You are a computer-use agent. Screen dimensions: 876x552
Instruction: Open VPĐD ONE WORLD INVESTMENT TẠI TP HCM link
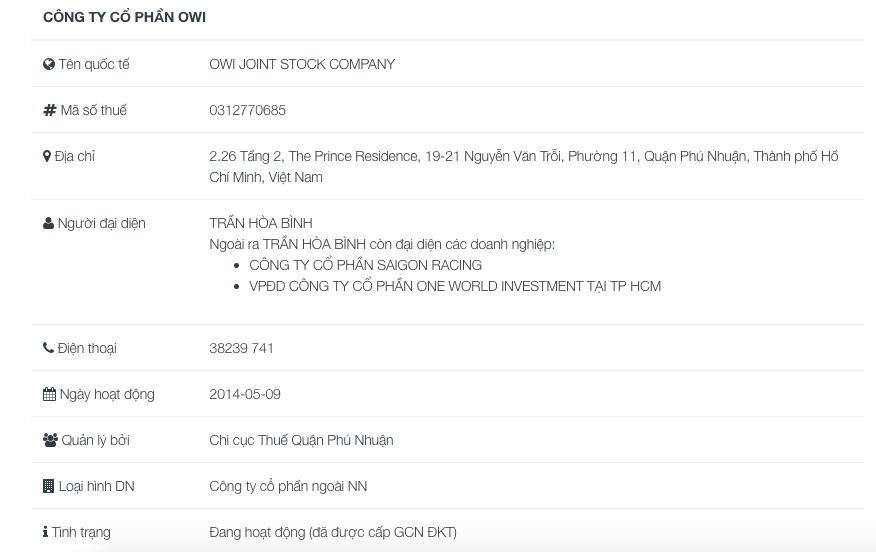(x=454, y=286)
